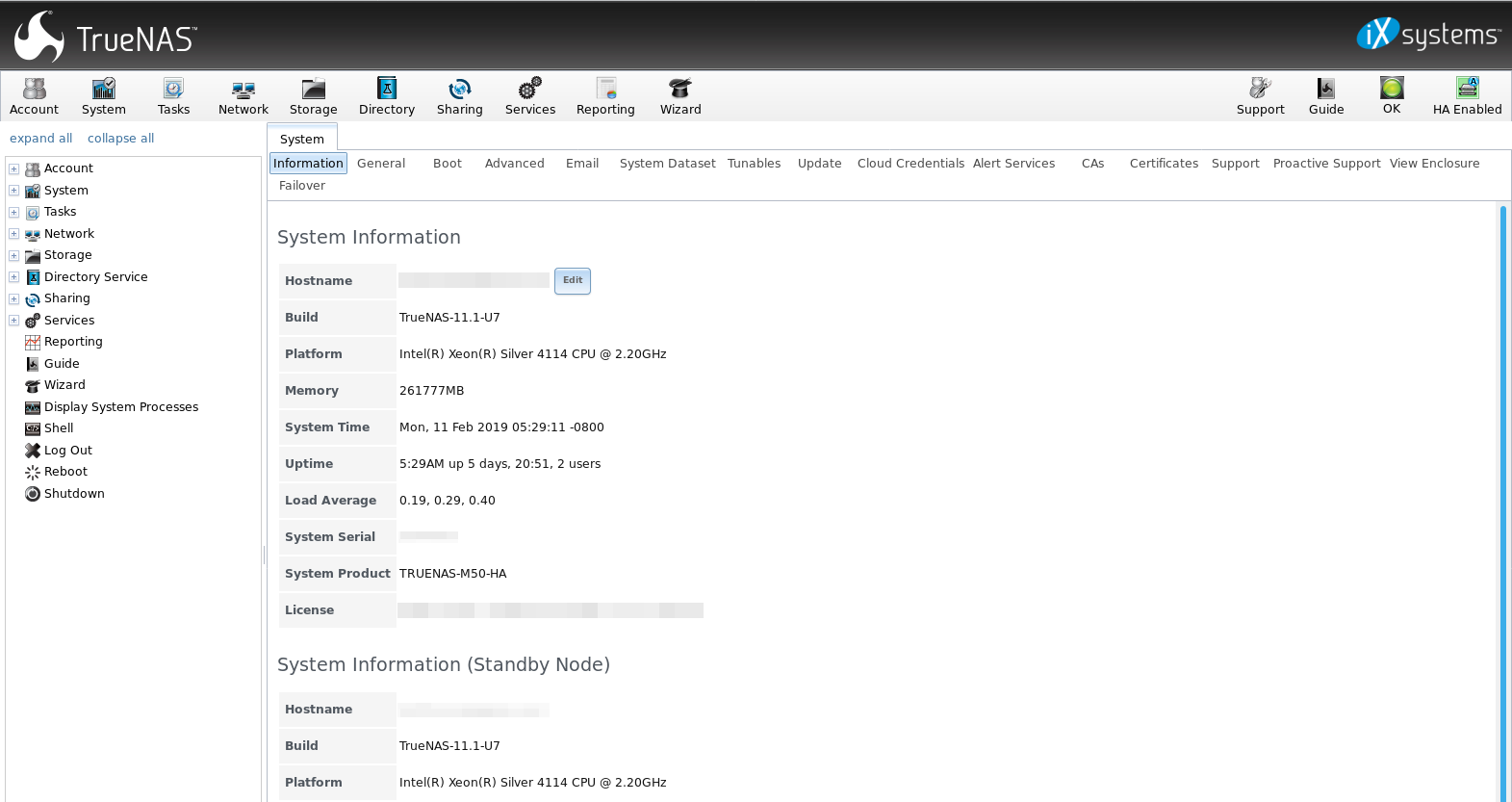Switch to the System Dataset tab
This screenshot has height=802, width=1512.
pyautogui.click(x=668, y=164)
